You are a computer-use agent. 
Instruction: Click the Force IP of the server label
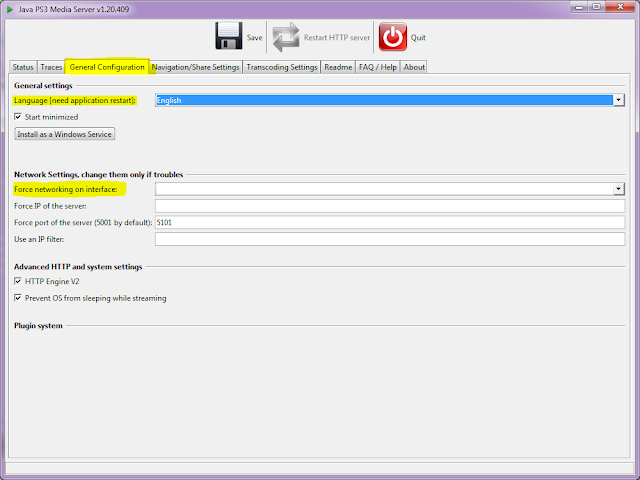(50, 206)
